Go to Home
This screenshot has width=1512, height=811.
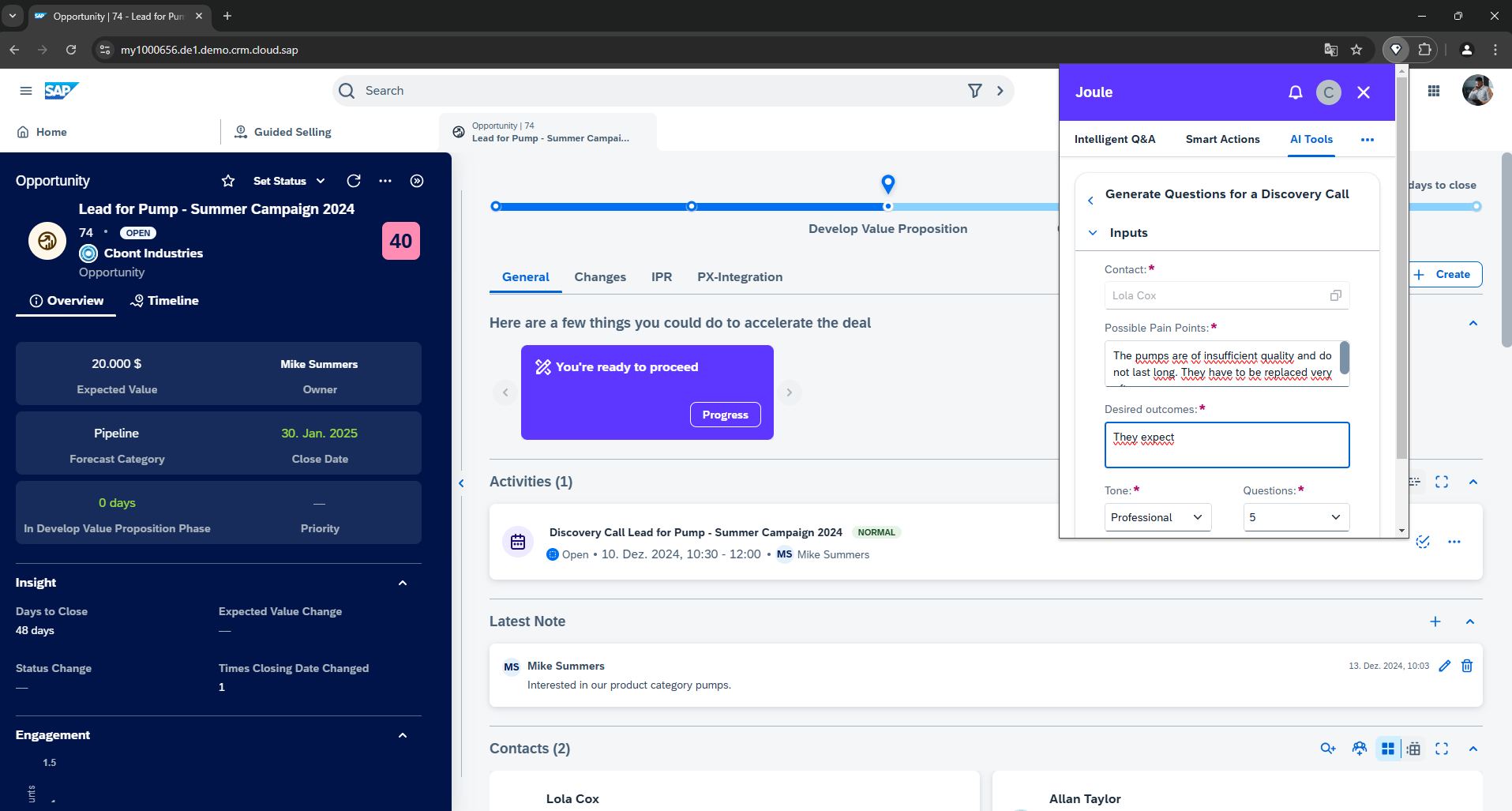click(42, 132)
